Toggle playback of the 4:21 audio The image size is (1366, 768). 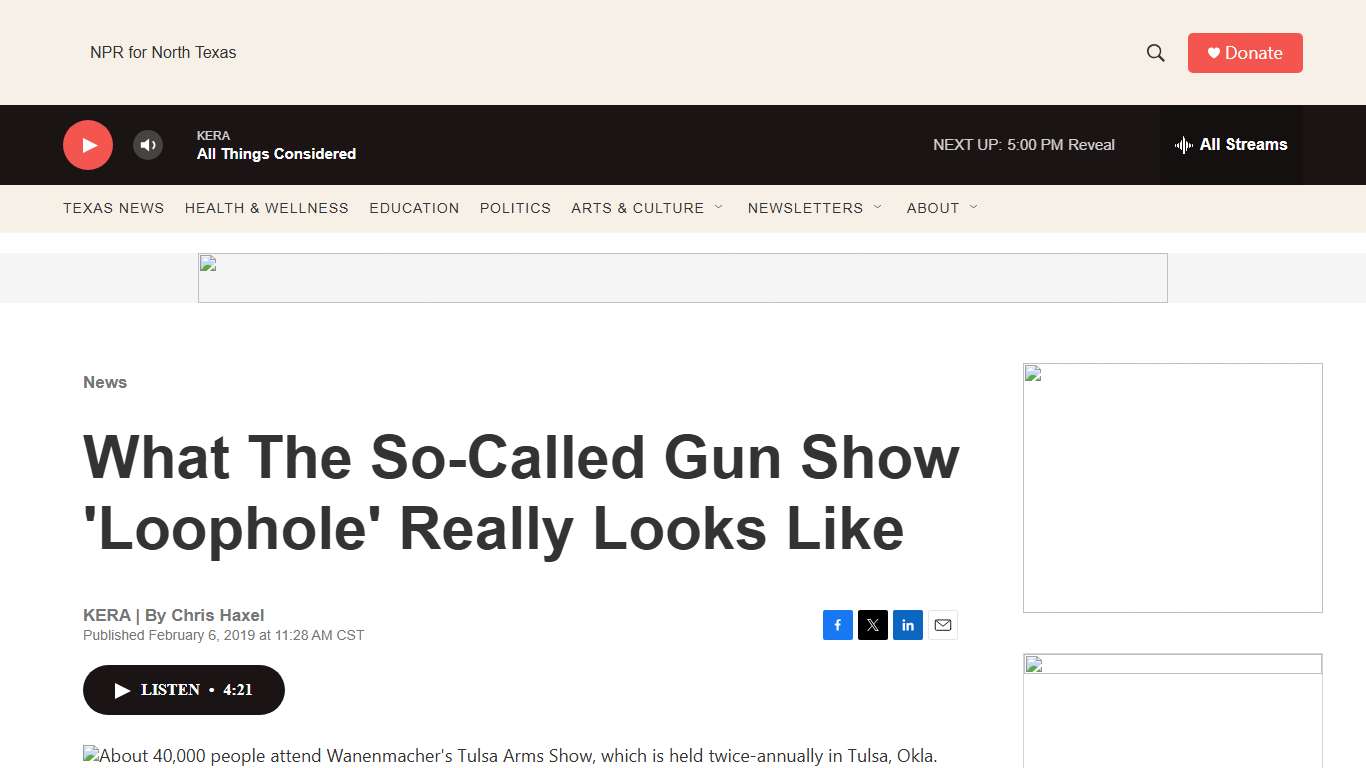coord(183,690)
